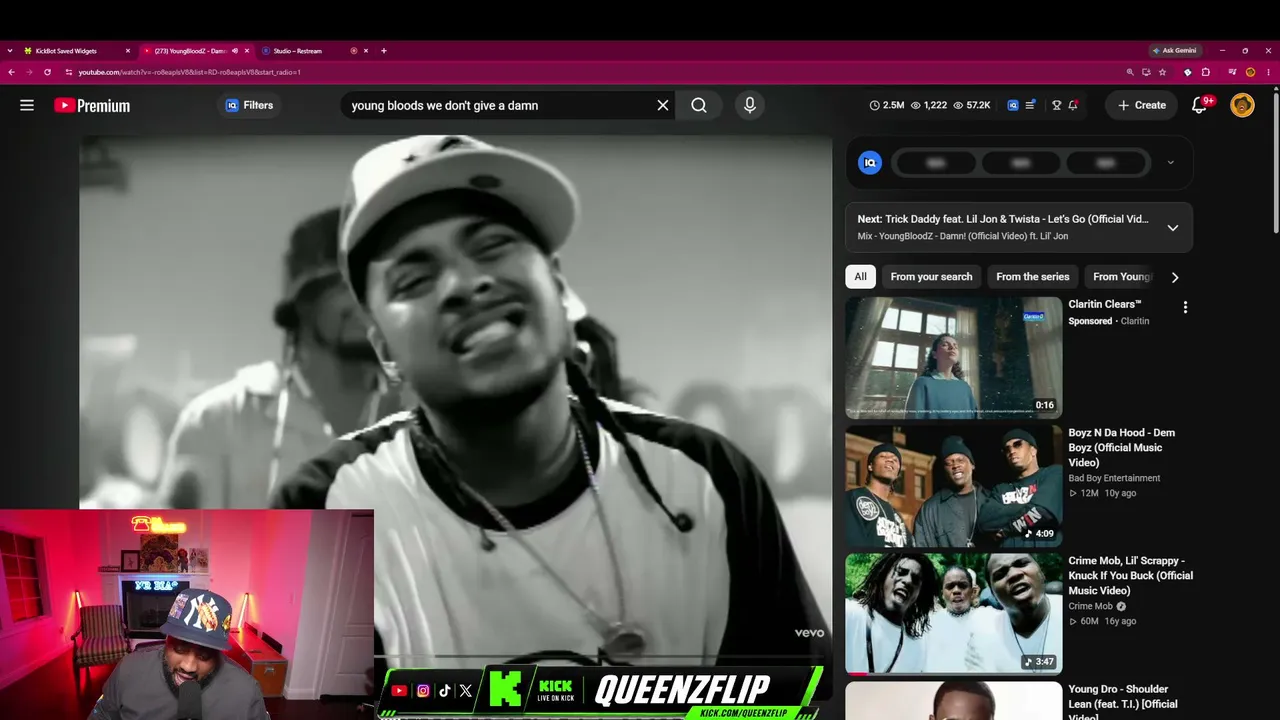Reload the YouTube page
The height and width of the screenshot is (720, 1280).
point(47,72)
